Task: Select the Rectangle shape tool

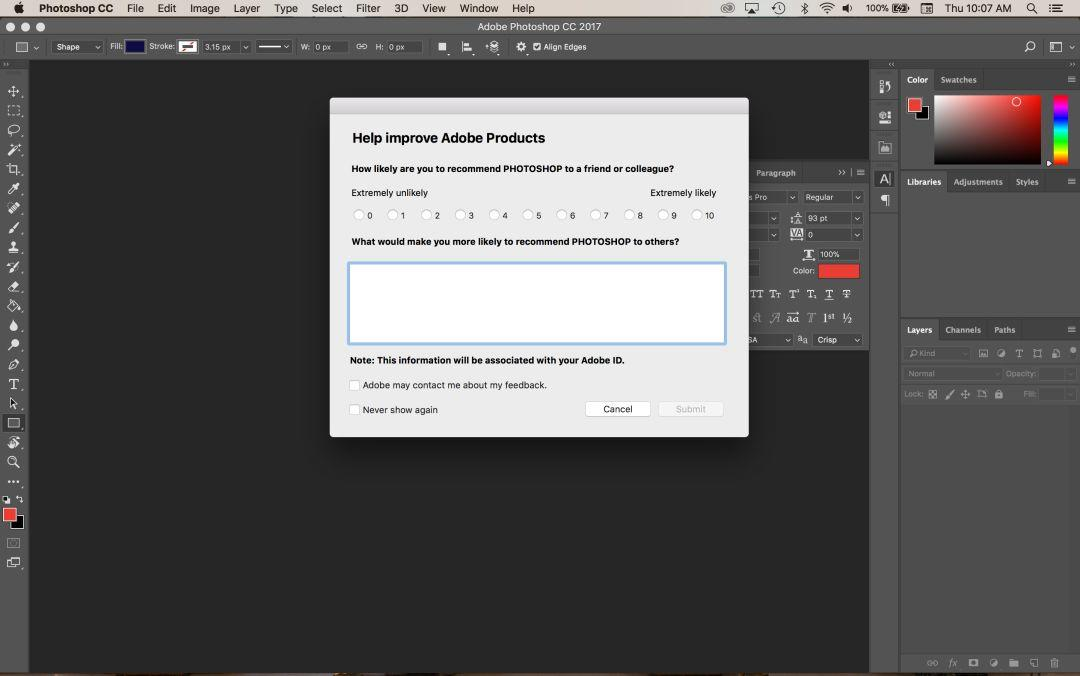Action: point(13,423)
